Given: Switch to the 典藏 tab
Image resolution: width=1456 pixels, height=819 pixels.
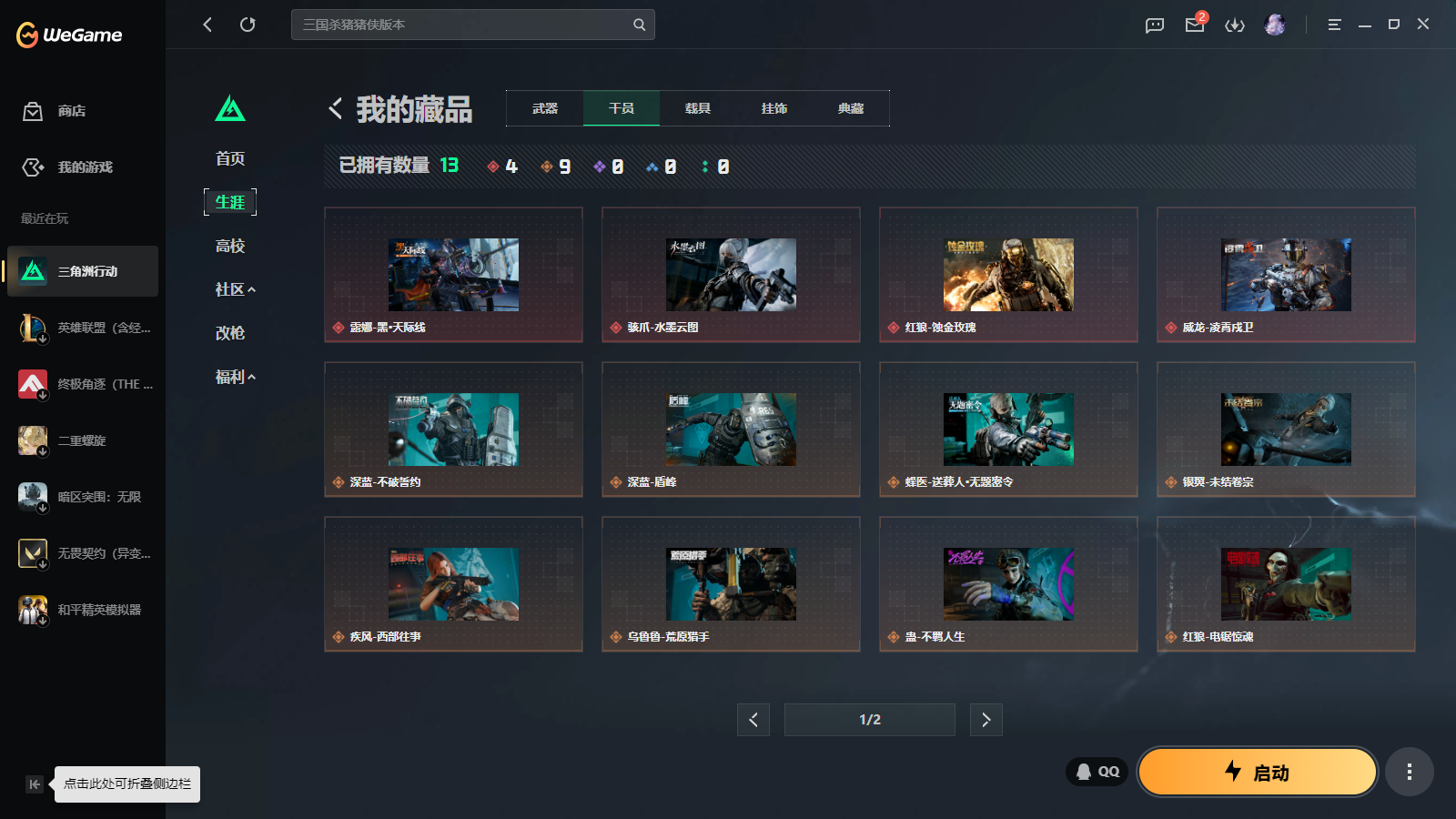Looking at the screenshot, I should coord(851,108).
